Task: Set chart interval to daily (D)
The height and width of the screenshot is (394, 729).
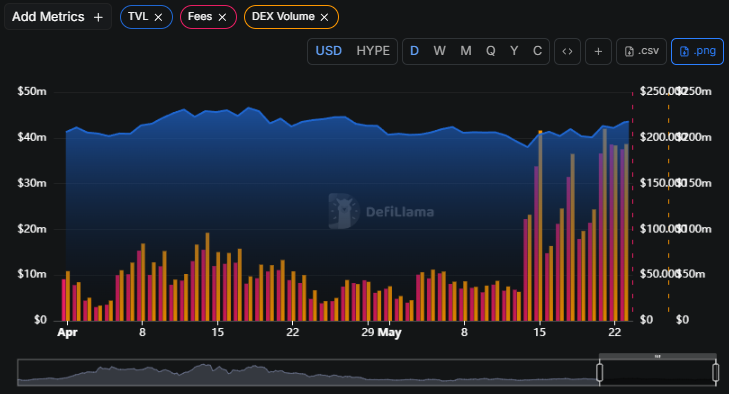Action: click(414, 51)
